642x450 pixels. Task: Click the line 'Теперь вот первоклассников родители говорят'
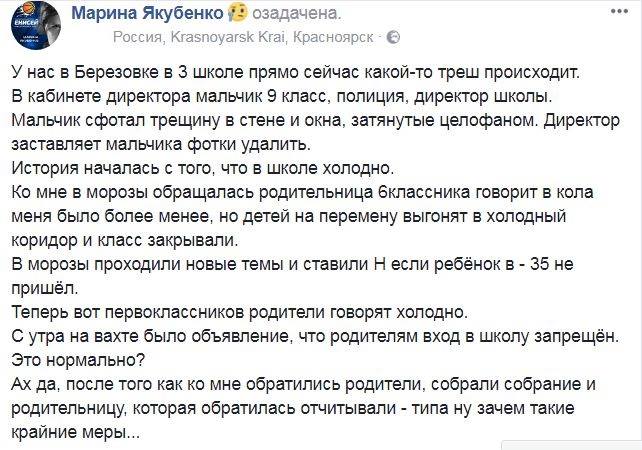[x=239, y=312]
